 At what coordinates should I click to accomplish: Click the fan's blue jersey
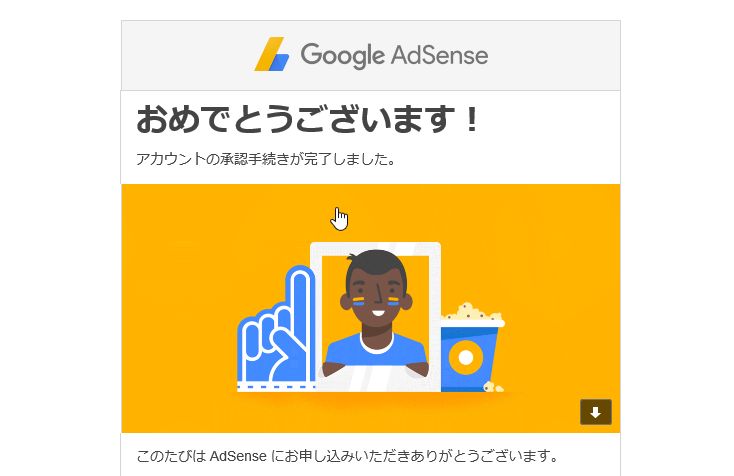coord(376,350)
